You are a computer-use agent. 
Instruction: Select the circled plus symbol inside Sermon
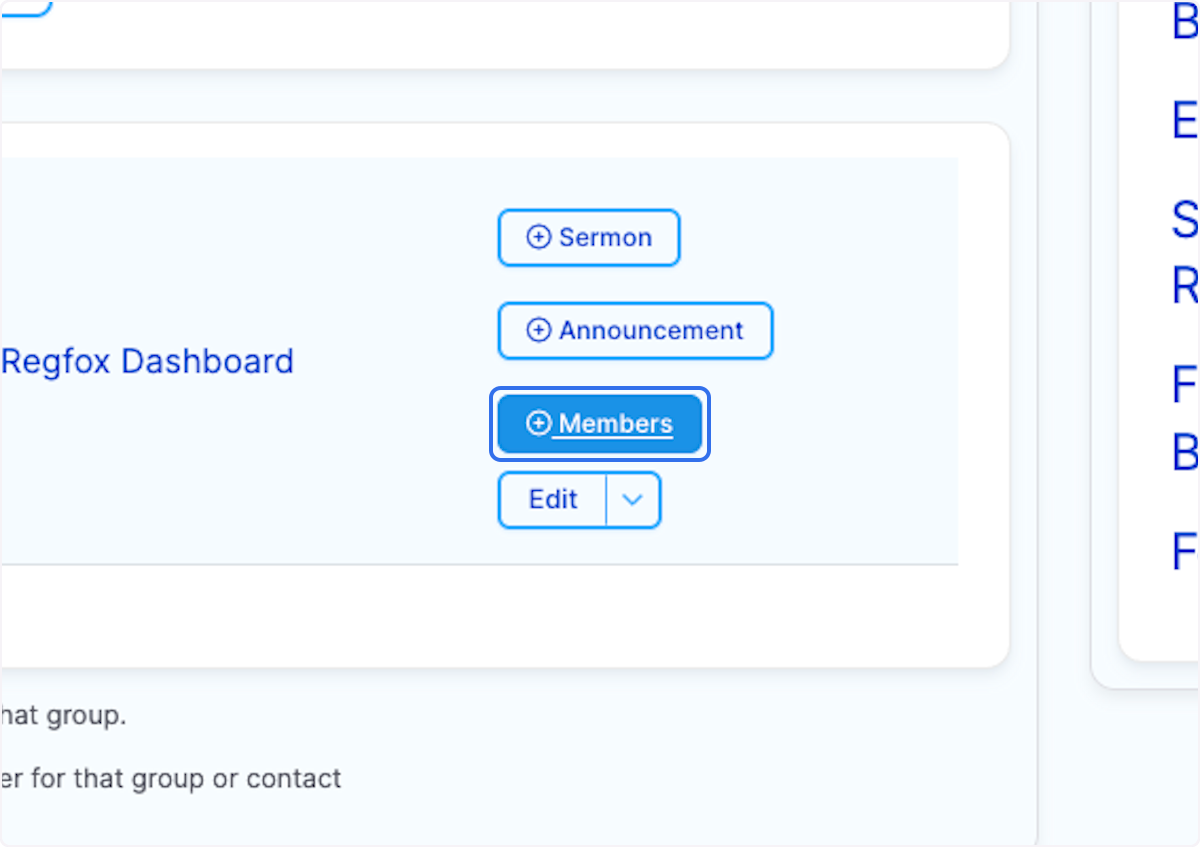[538, 237]
